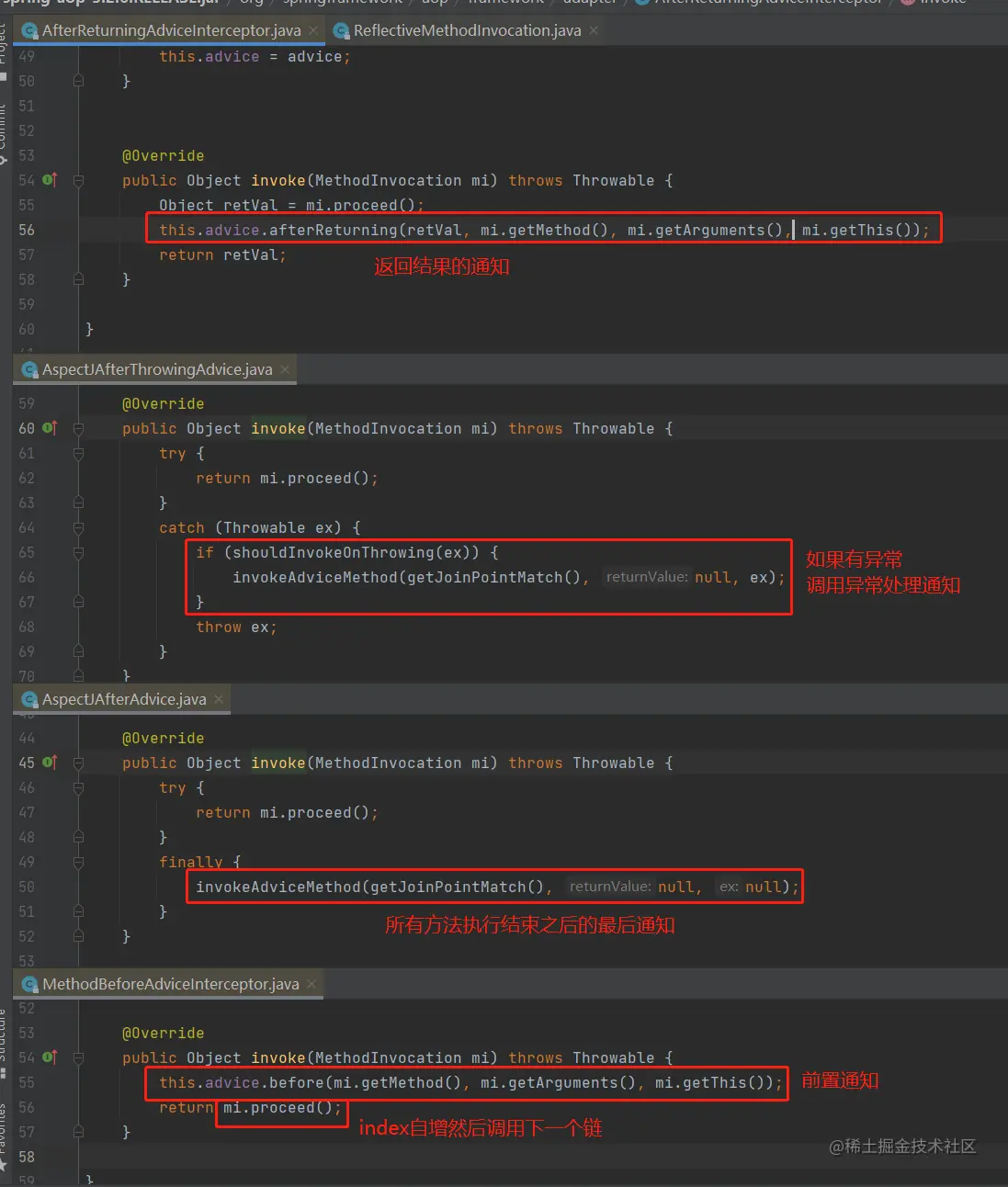Viewport: 1008px width, 1187px height.
Task: Click the class icon on the AfterReturningAdviceInterceptor.java tab
Action: [x=30, y=31]
